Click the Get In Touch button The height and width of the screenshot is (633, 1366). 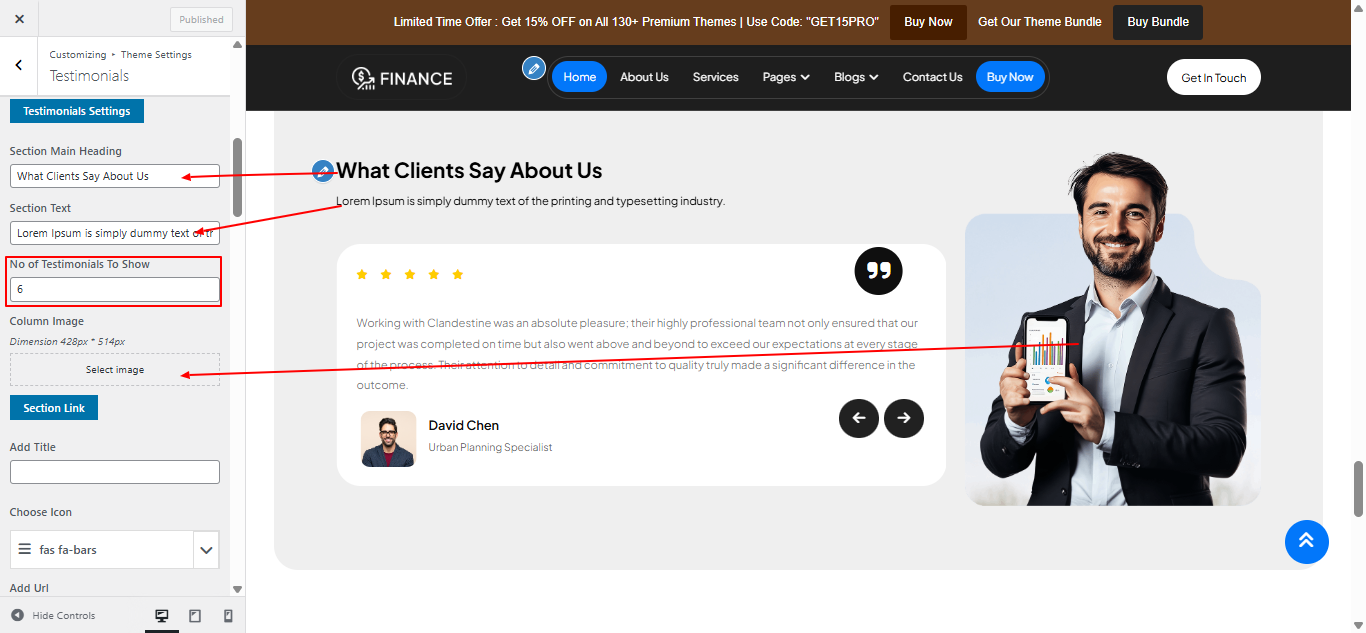[1213, 78]
